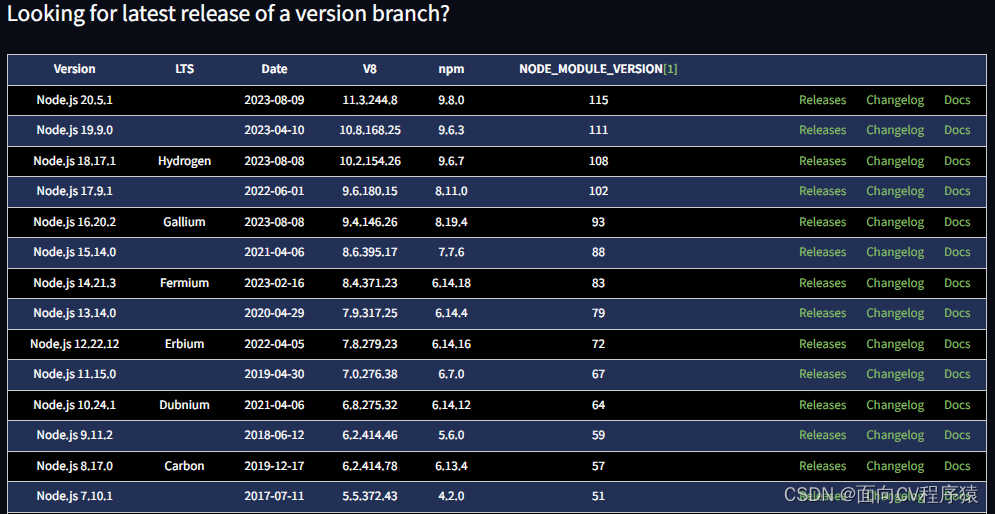
Task: Open Docs for Node.js 17.9.1
Action: tap(957, 191)
